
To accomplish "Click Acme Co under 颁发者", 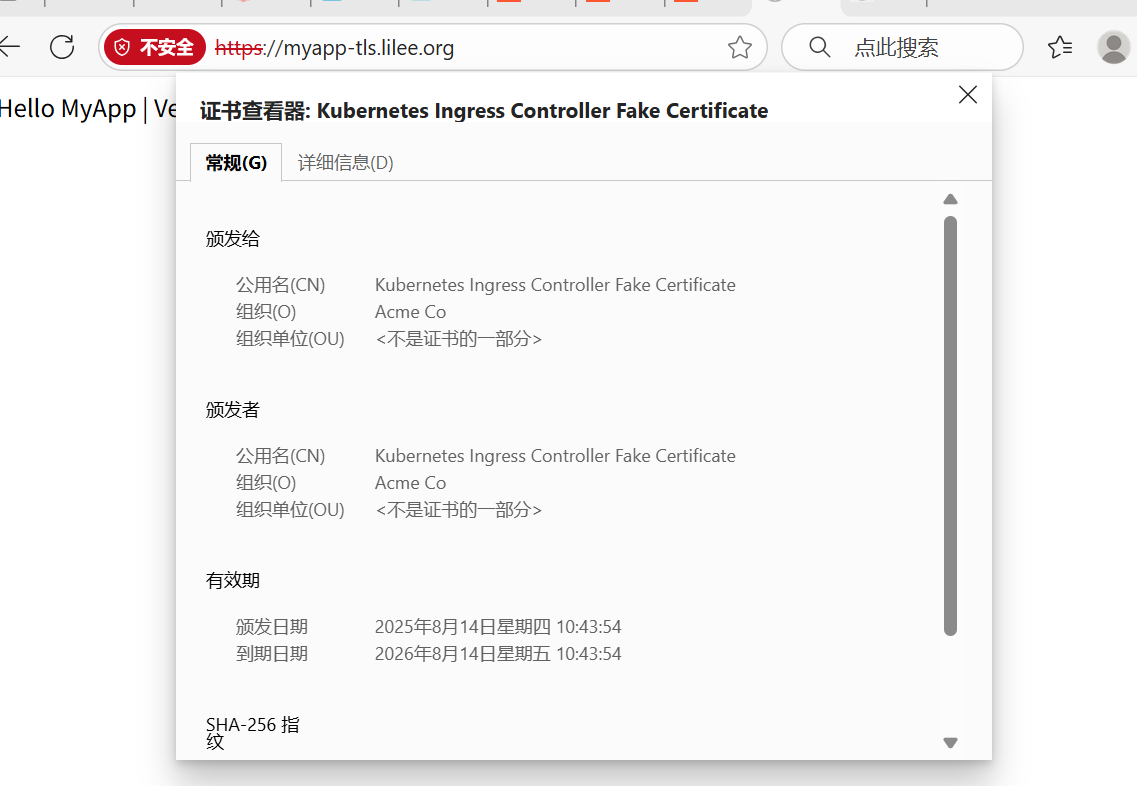I will click(410, 483).
